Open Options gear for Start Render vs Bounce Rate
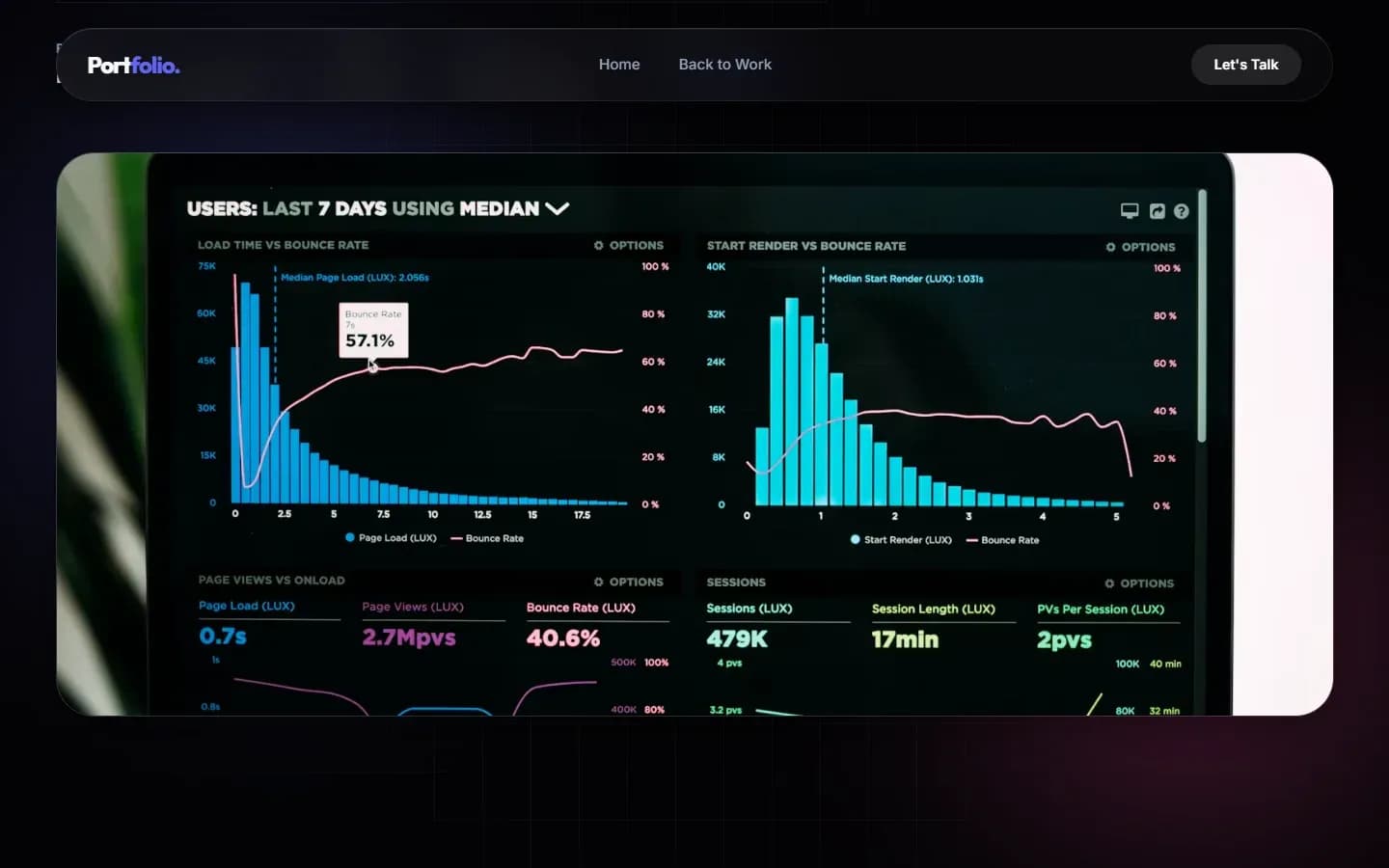This screenshot has height=868, width=1389. point(1140,247)
